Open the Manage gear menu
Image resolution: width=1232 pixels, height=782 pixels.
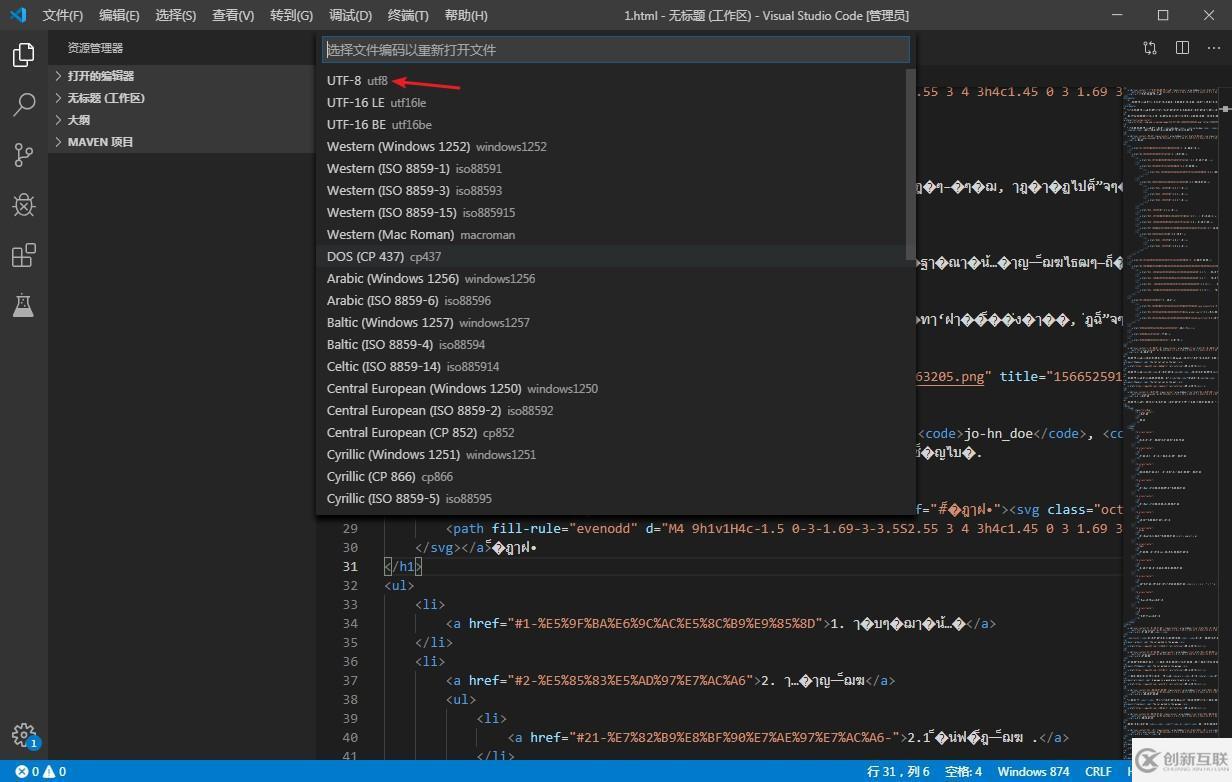point(25,734)
